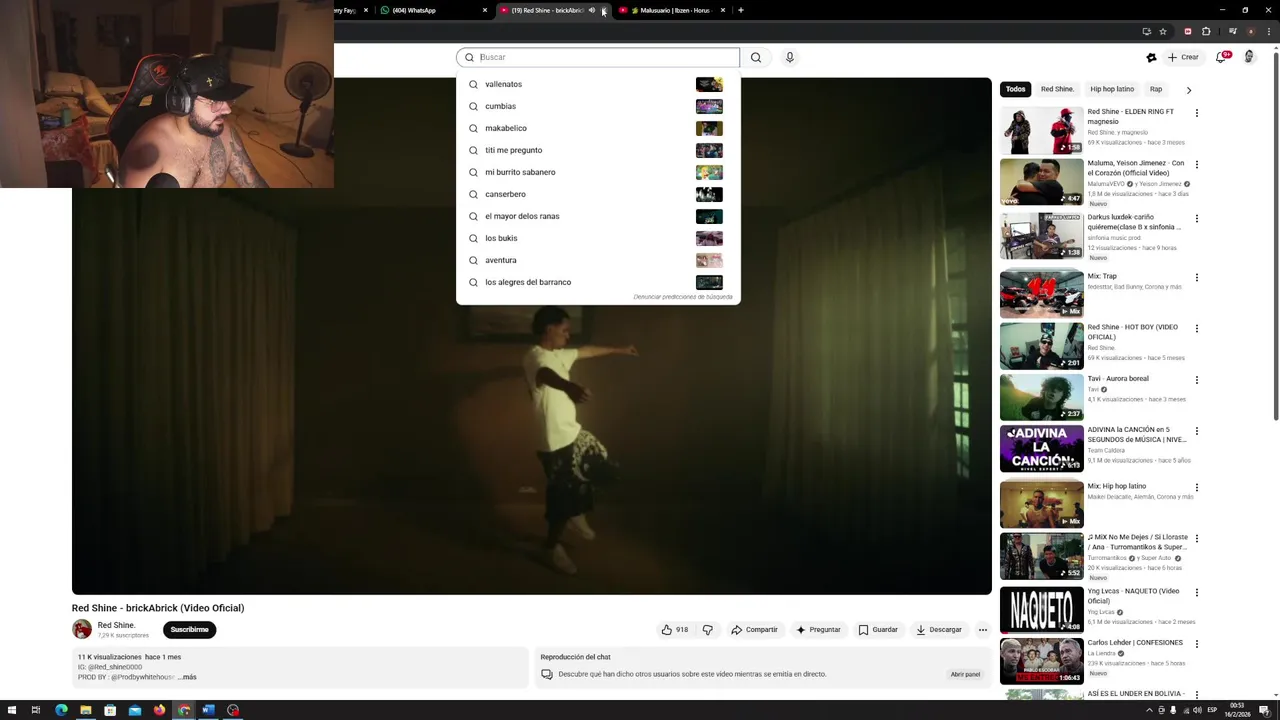Open Firefox from the taskbar
1280x720 pixels.
click(x=159, y=710)
